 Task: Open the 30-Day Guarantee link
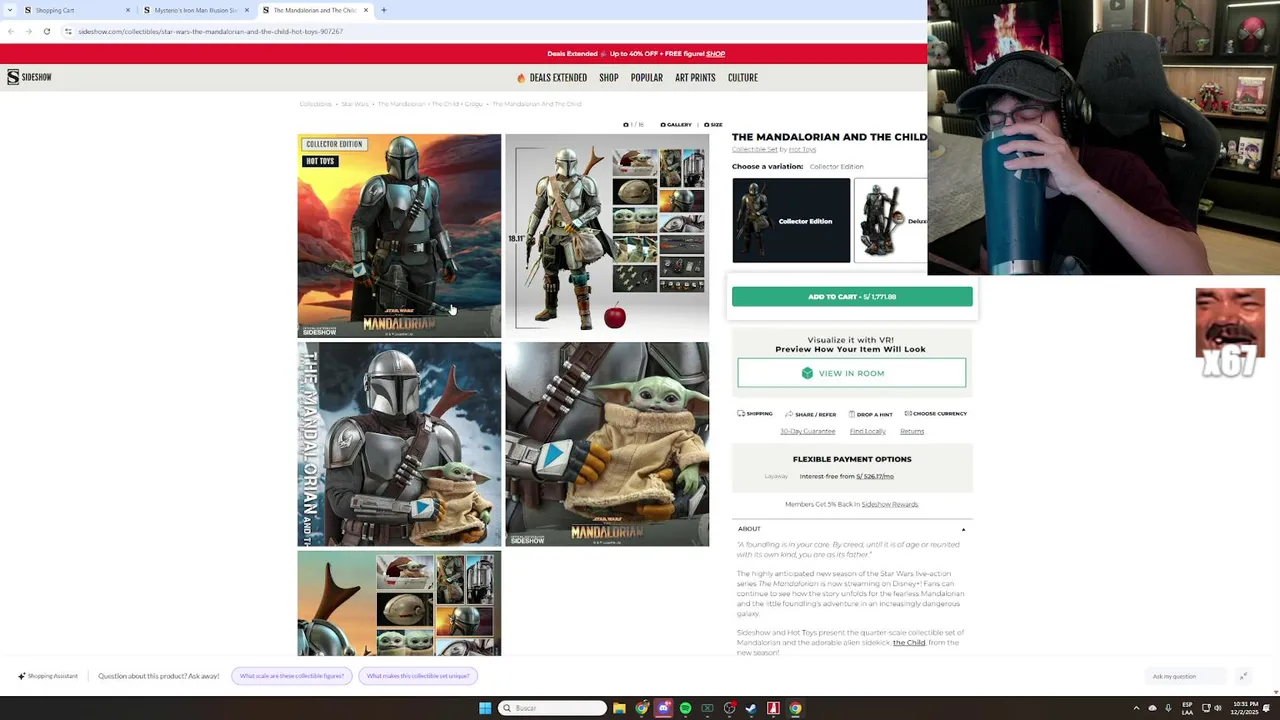pos(807,431)
